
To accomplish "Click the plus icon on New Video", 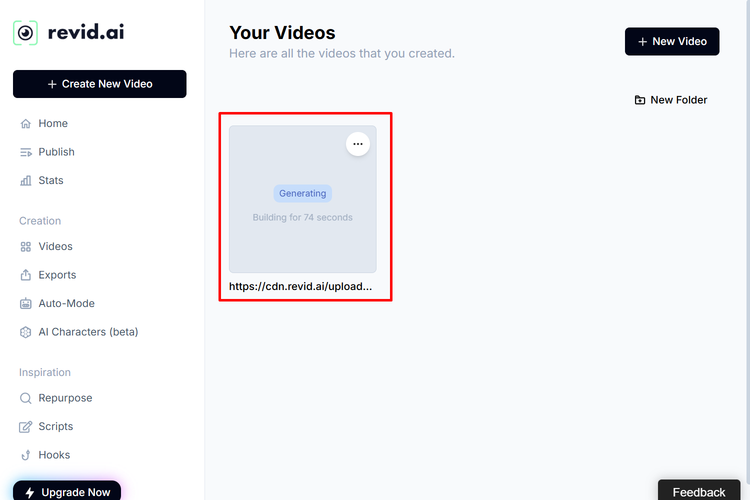I will (642, 42).
